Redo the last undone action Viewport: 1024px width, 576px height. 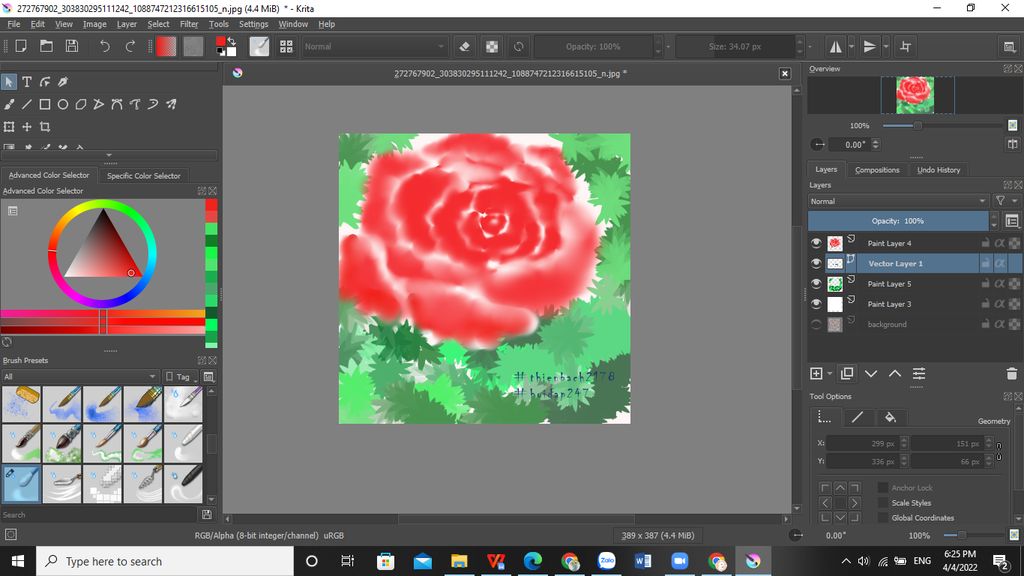click(130, 46)
